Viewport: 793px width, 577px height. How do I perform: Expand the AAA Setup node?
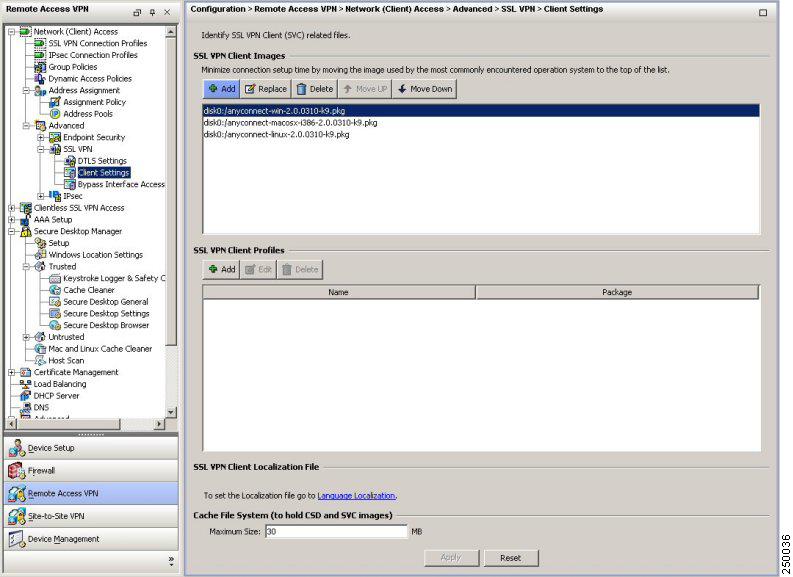pos(12,219)
